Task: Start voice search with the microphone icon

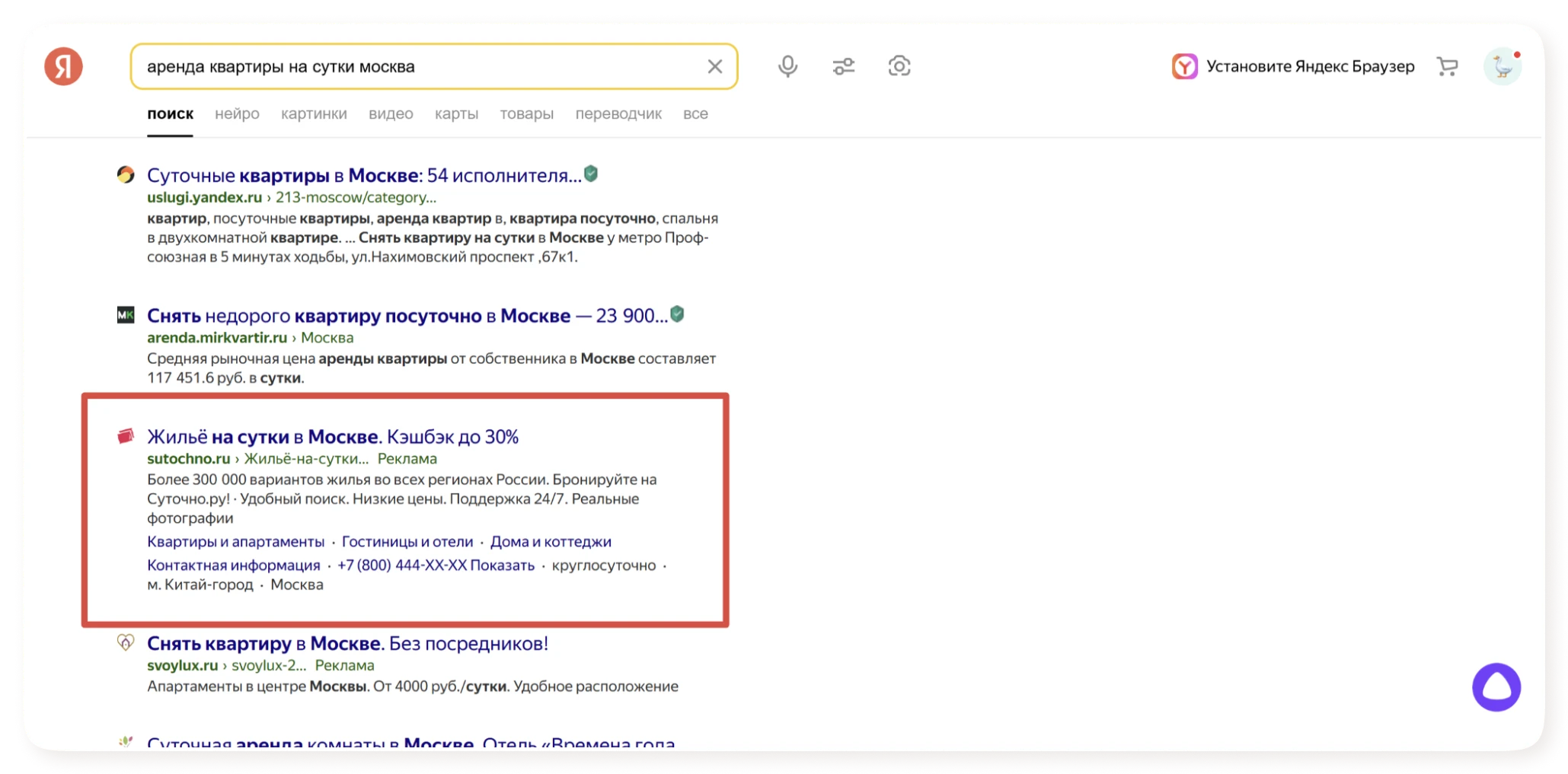Action: coord(787,66)
